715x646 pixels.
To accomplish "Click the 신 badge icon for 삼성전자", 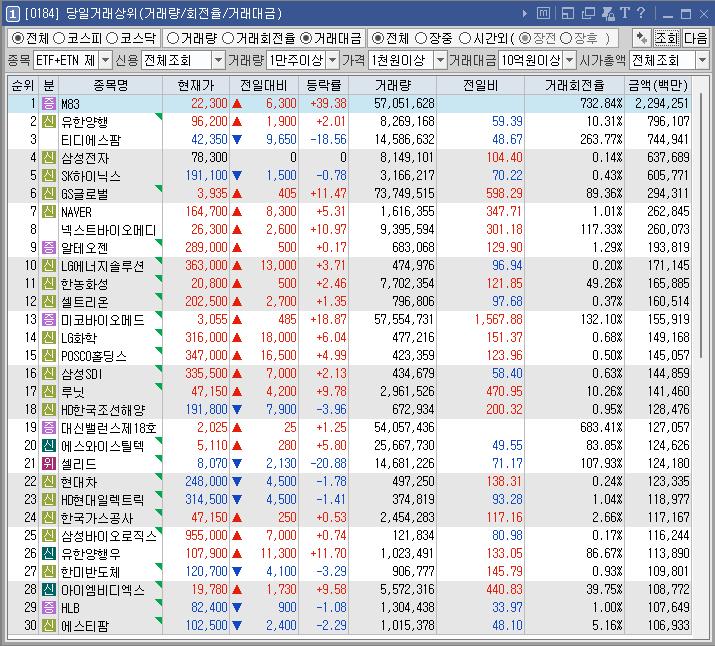I will (x=49, y=157).
